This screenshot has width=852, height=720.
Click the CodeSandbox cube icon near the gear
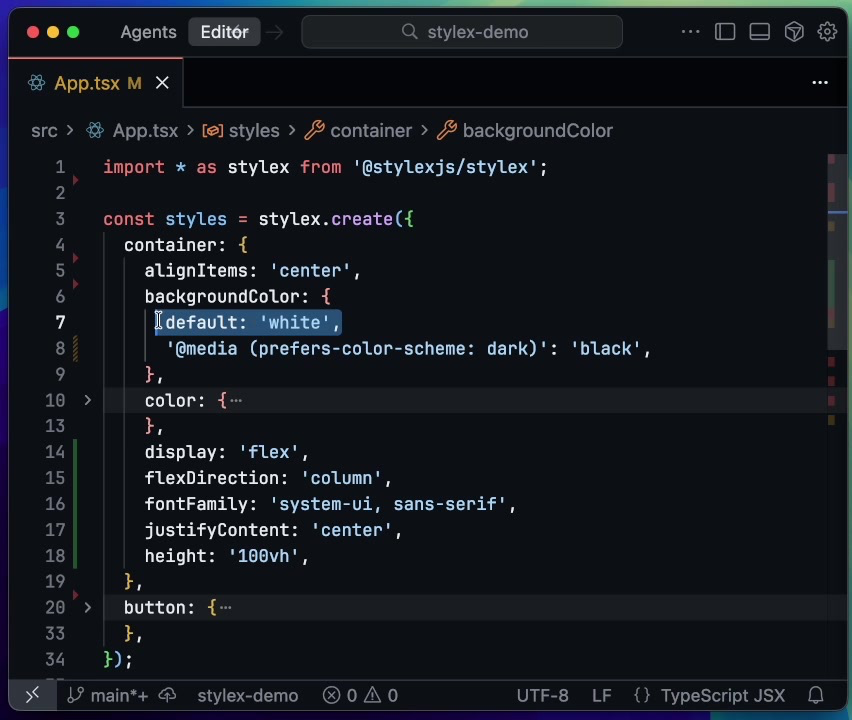pyautogui.click(x=793, y=31)
